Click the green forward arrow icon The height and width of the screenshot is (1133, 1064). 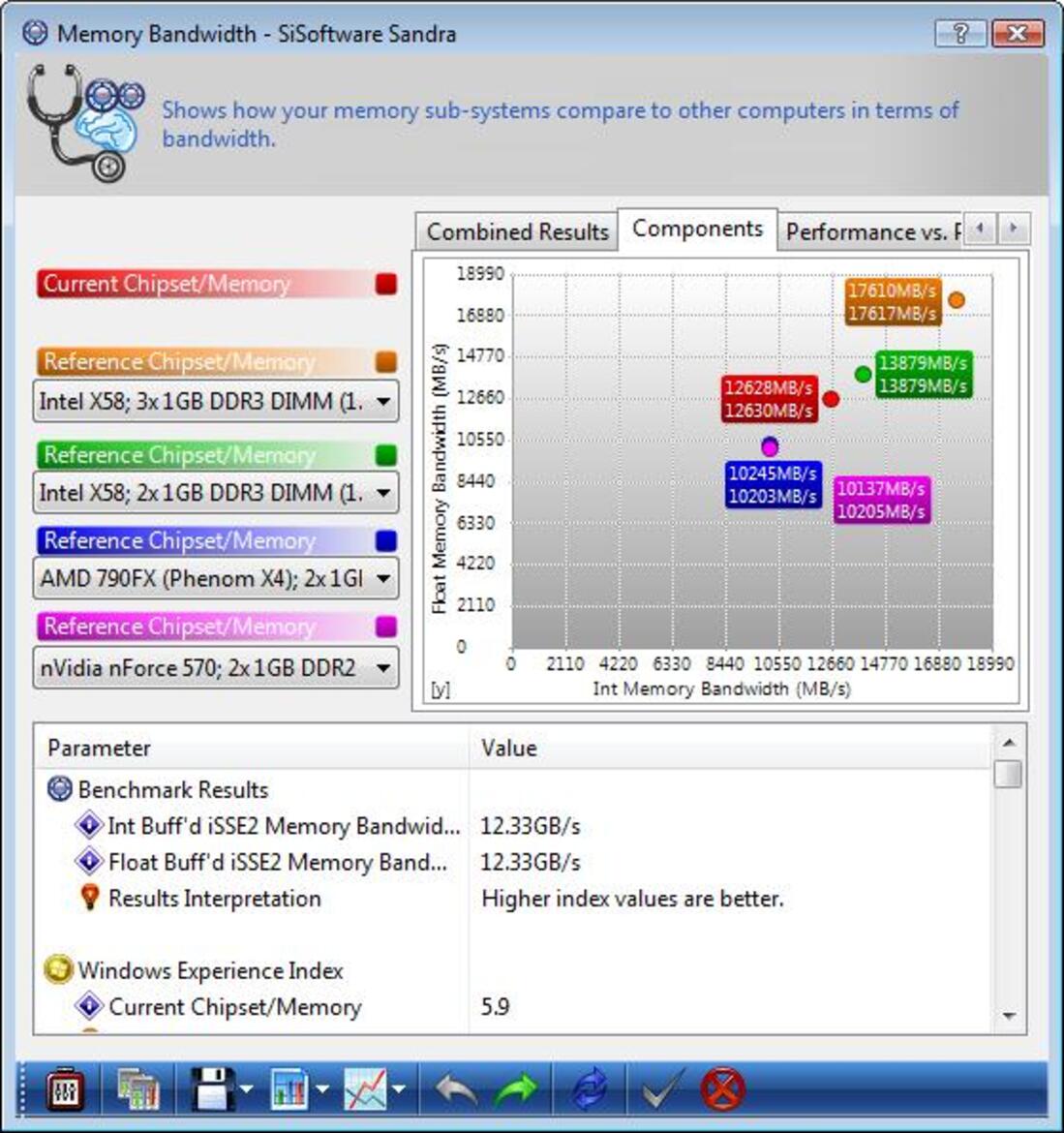click(x=516, y=1089)
